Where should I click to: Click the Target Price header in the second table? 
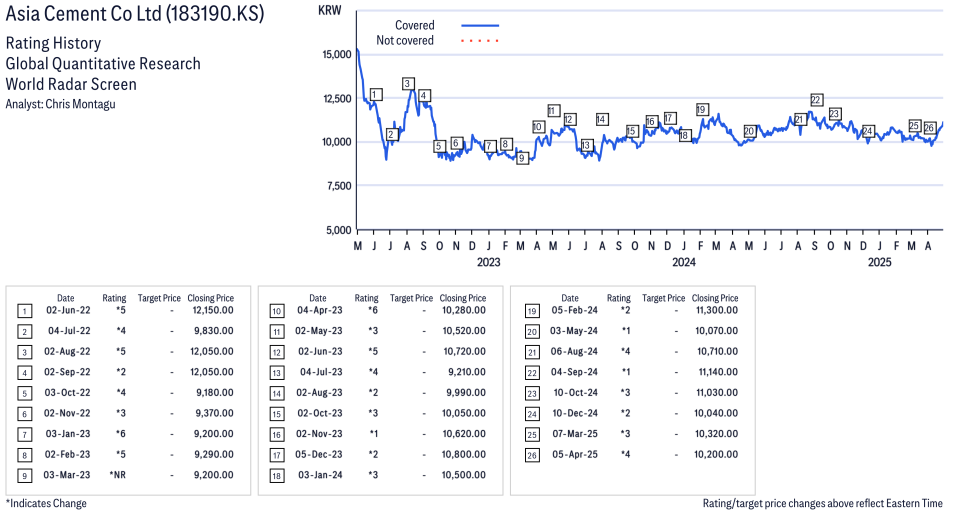(411, 298)
